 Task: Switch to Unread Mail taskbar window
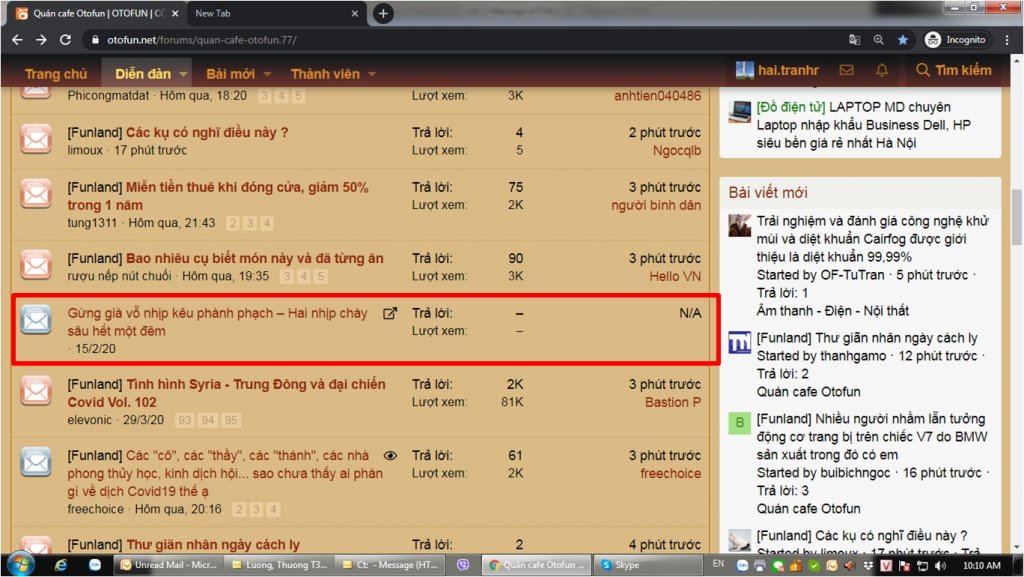click(x=169, y=565)
